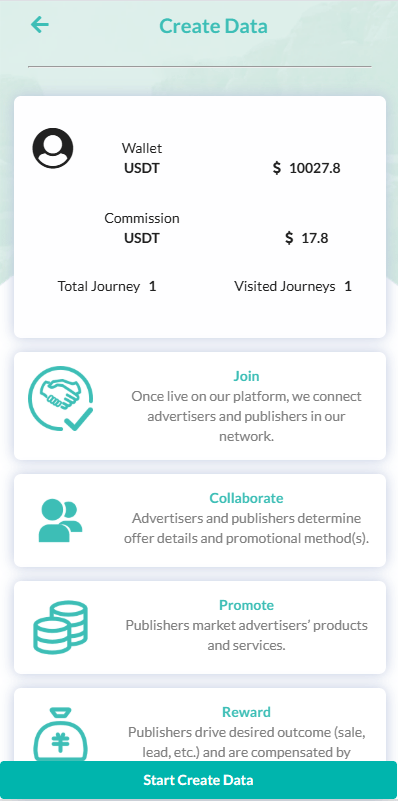
Task: Open the Join heading link
Action: 247,376
